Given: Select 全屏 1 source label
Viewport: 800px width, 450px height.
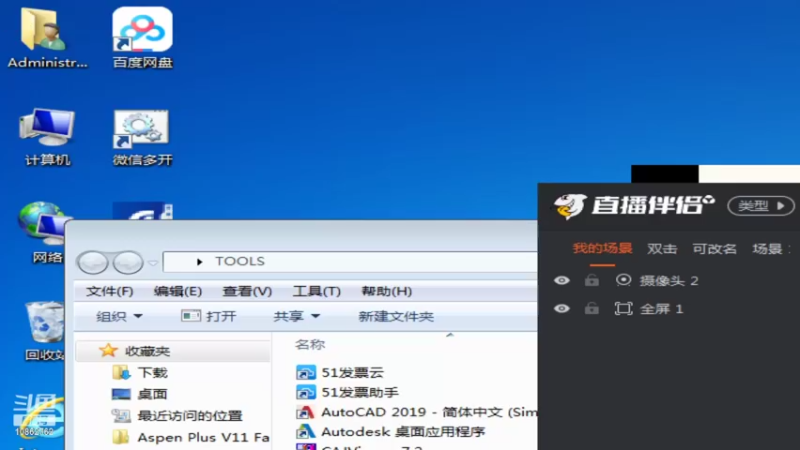Looking at the screenshot, I should 661,309.
